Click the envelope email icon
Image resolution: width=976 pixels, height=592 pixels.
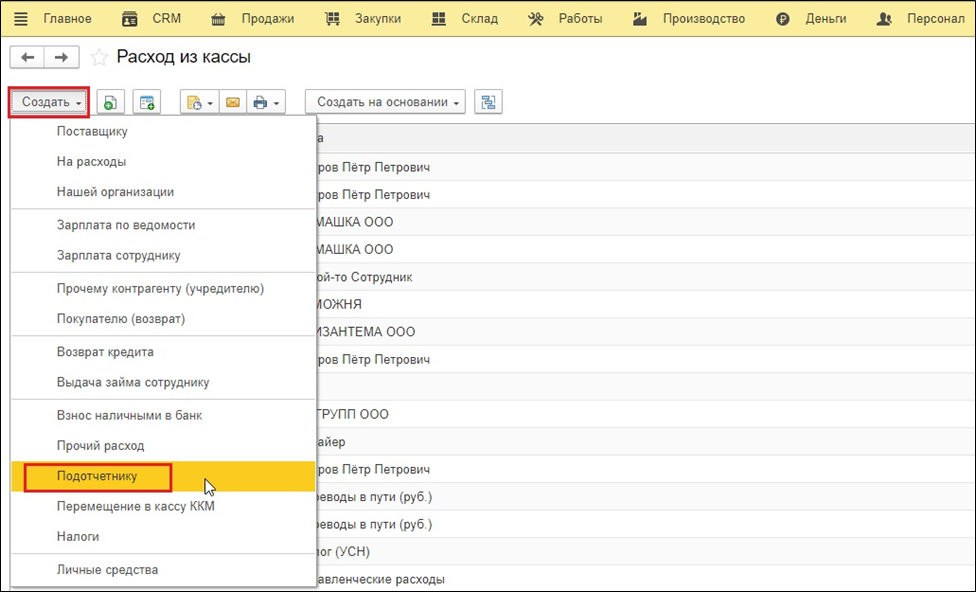click(x=232, y=102)
